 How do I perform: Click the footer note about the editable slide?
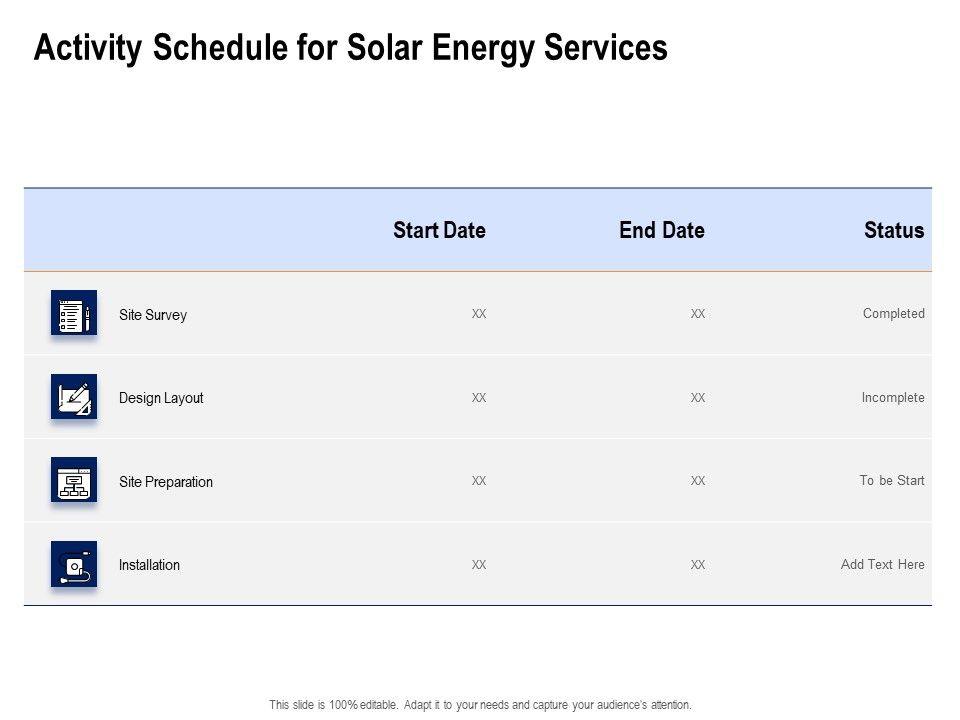point(480,705)
